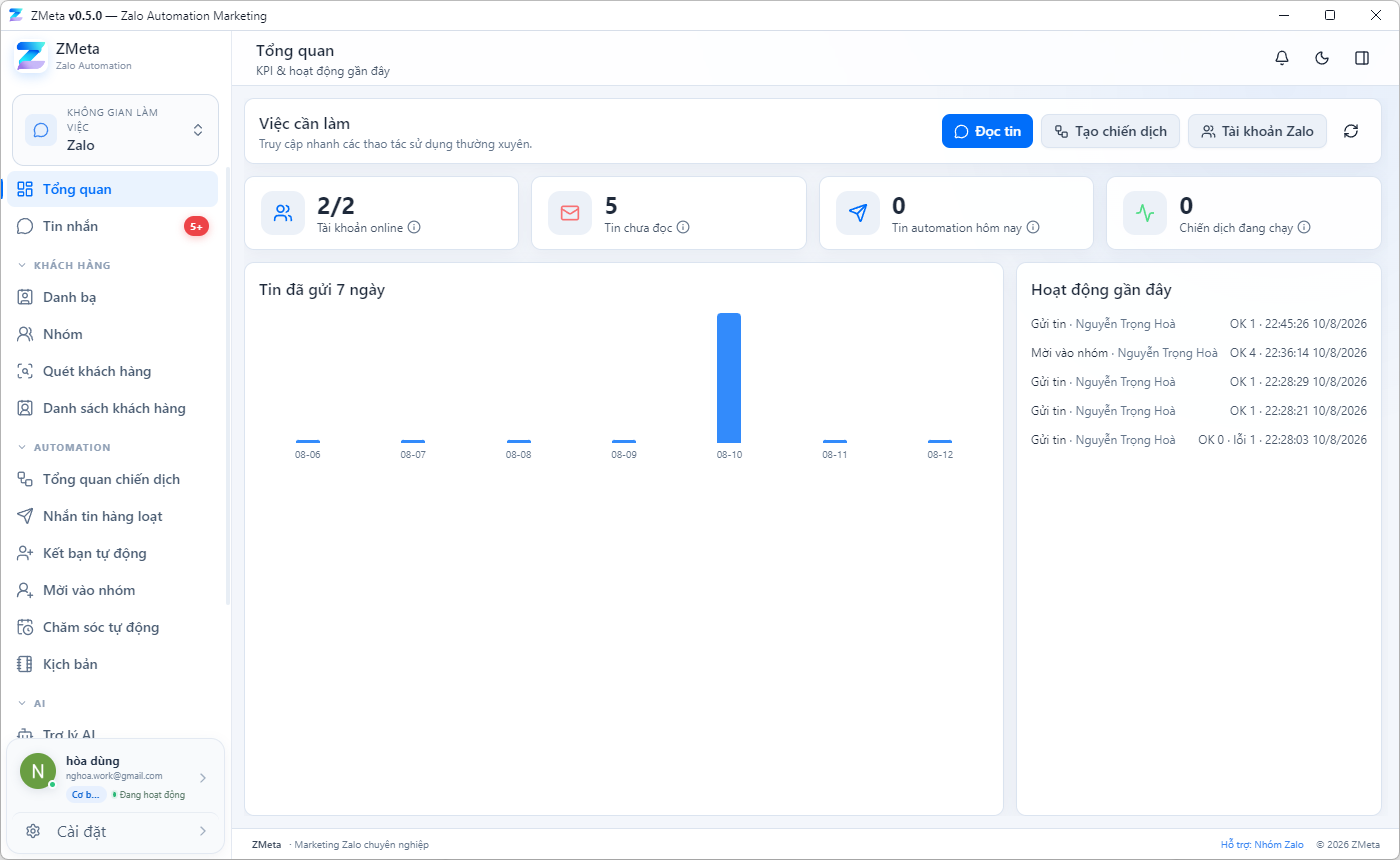The width and height of the screenshot is (1400, 860).
Task: Select Quét khách hàng in sidebar
Action: coord(112,372)
